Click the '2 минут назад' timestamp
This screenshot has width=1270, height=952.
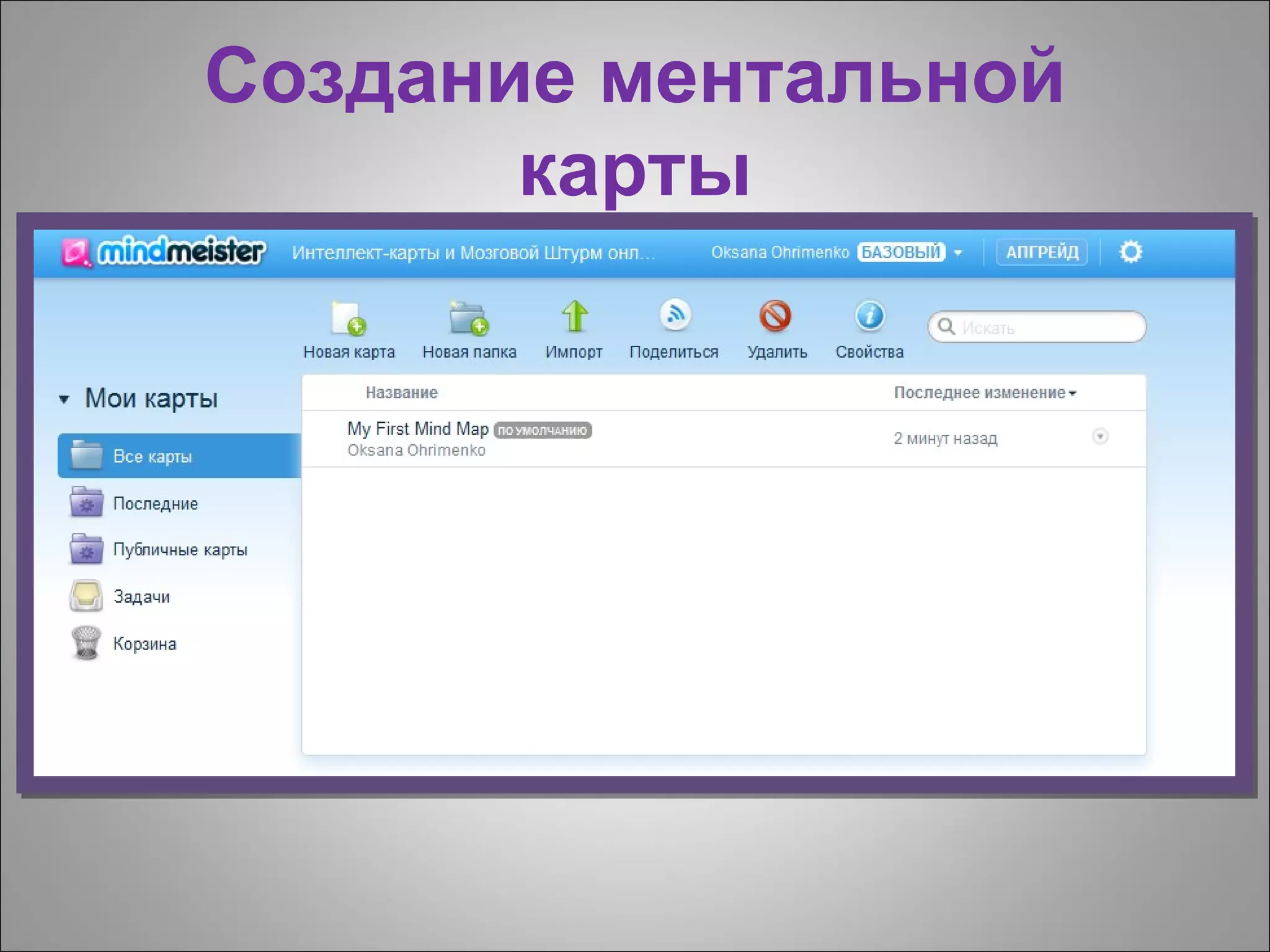tap(945, 438)
